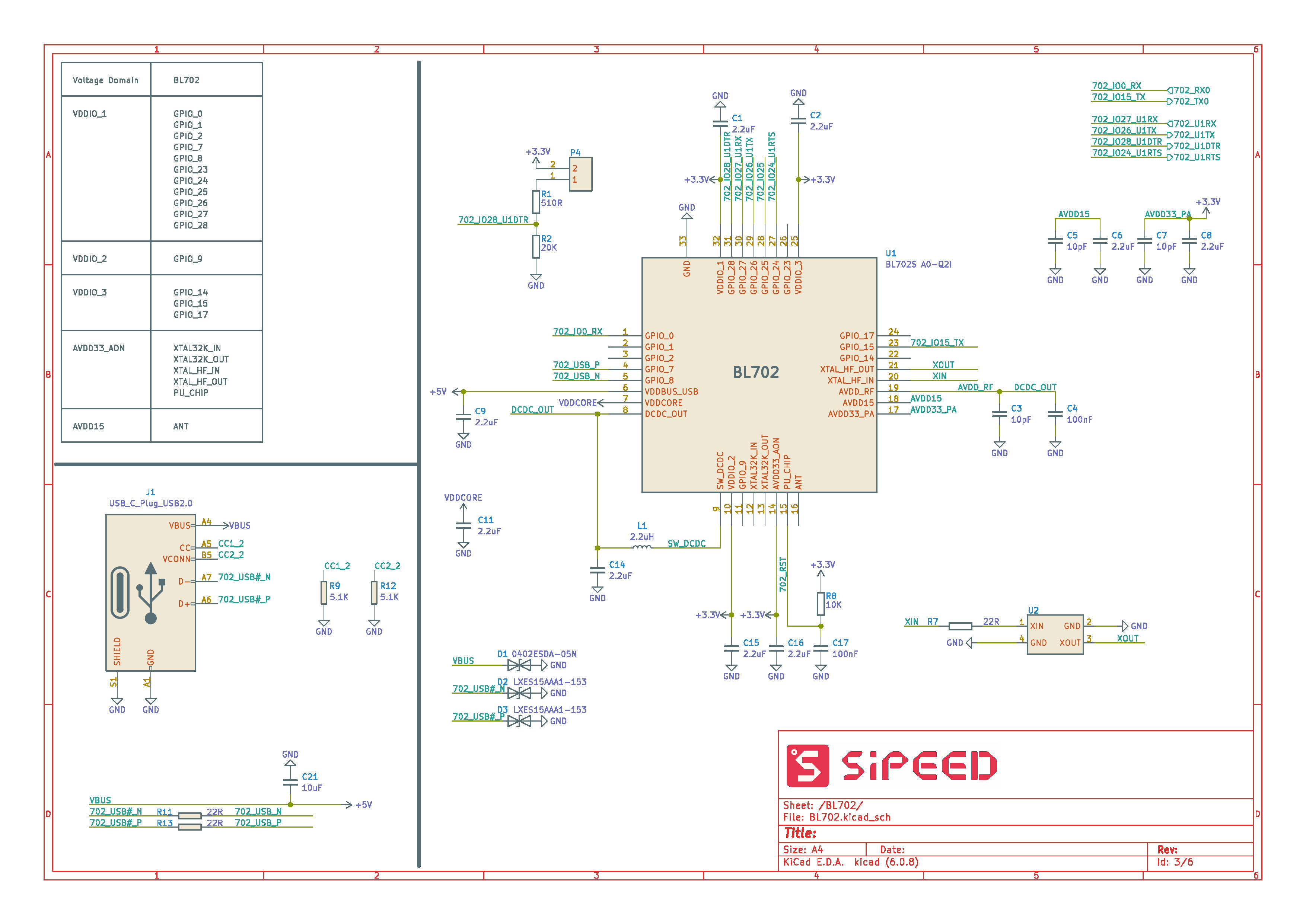1306x924 pixels.
Task: Click the AVDD33_AON table row label
Action: point(98,348)
